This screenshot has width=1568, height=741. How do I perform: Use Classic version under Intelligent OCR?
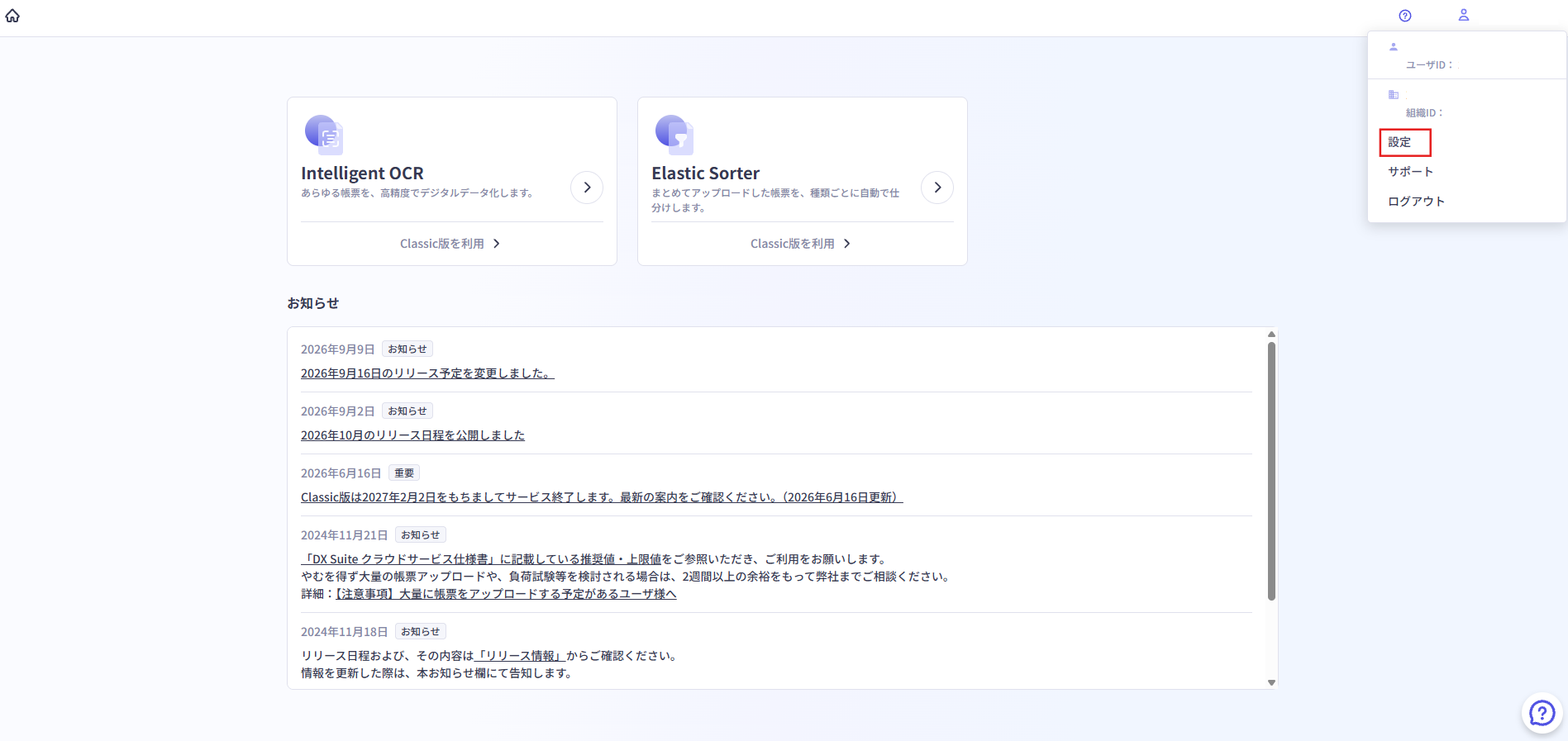(x=451, y=244)
